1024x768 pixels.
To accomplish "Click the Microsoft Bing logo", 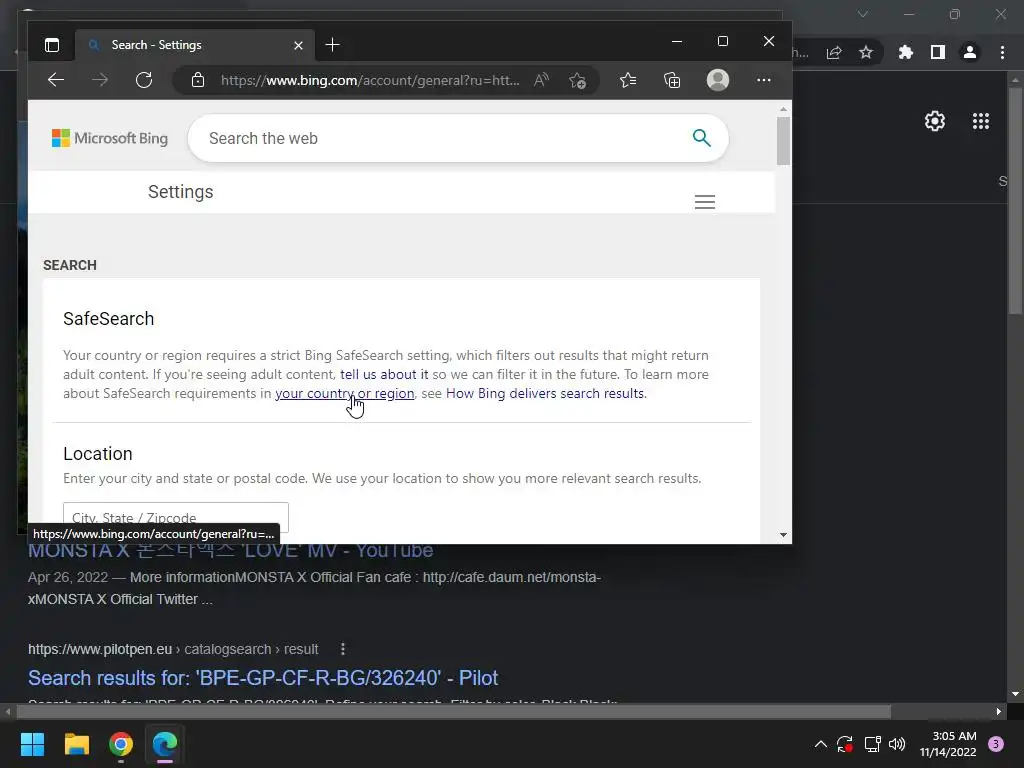I will coord(110,138).
